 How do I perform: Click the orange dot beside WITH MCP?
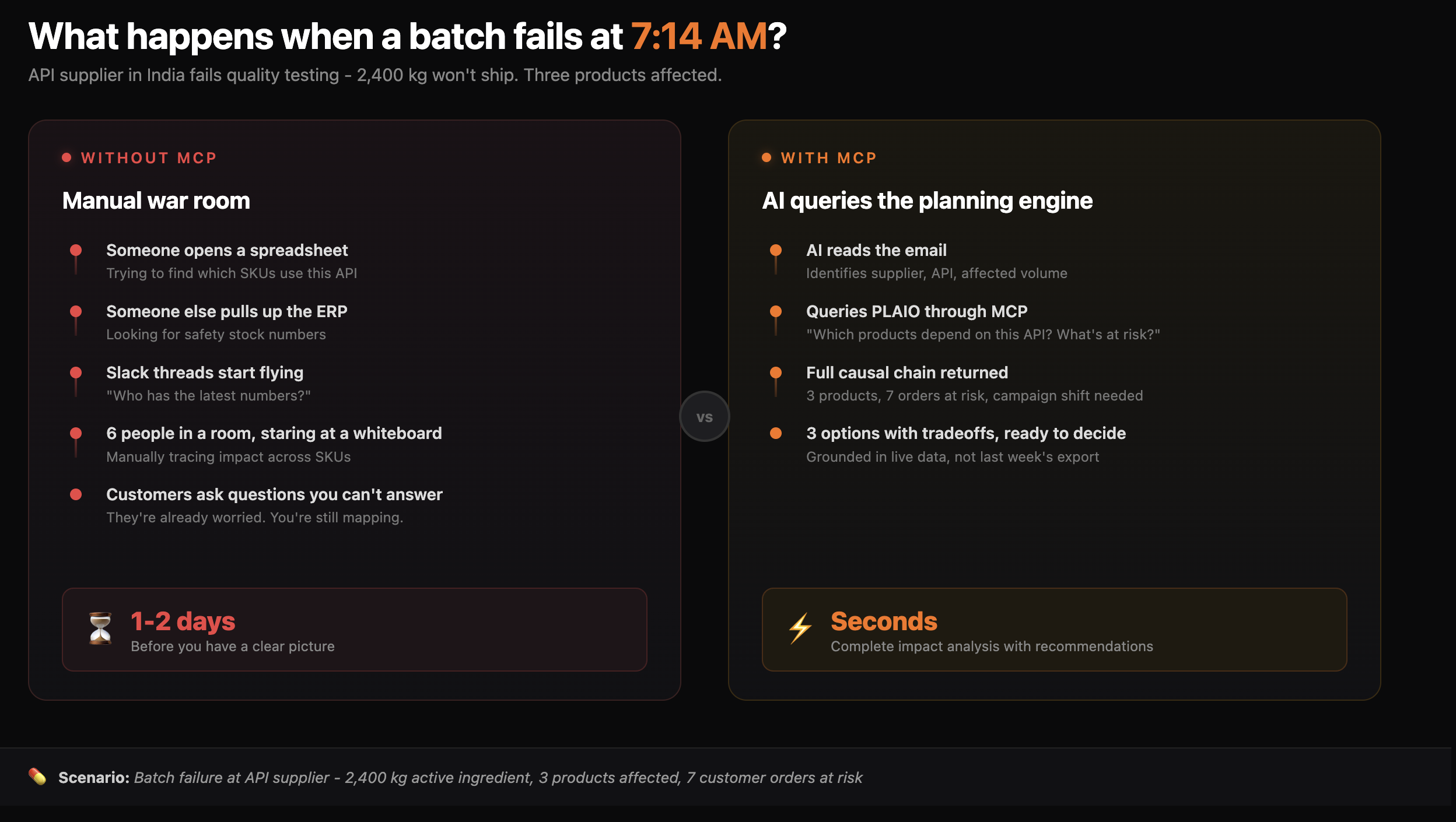pos(766,157)
